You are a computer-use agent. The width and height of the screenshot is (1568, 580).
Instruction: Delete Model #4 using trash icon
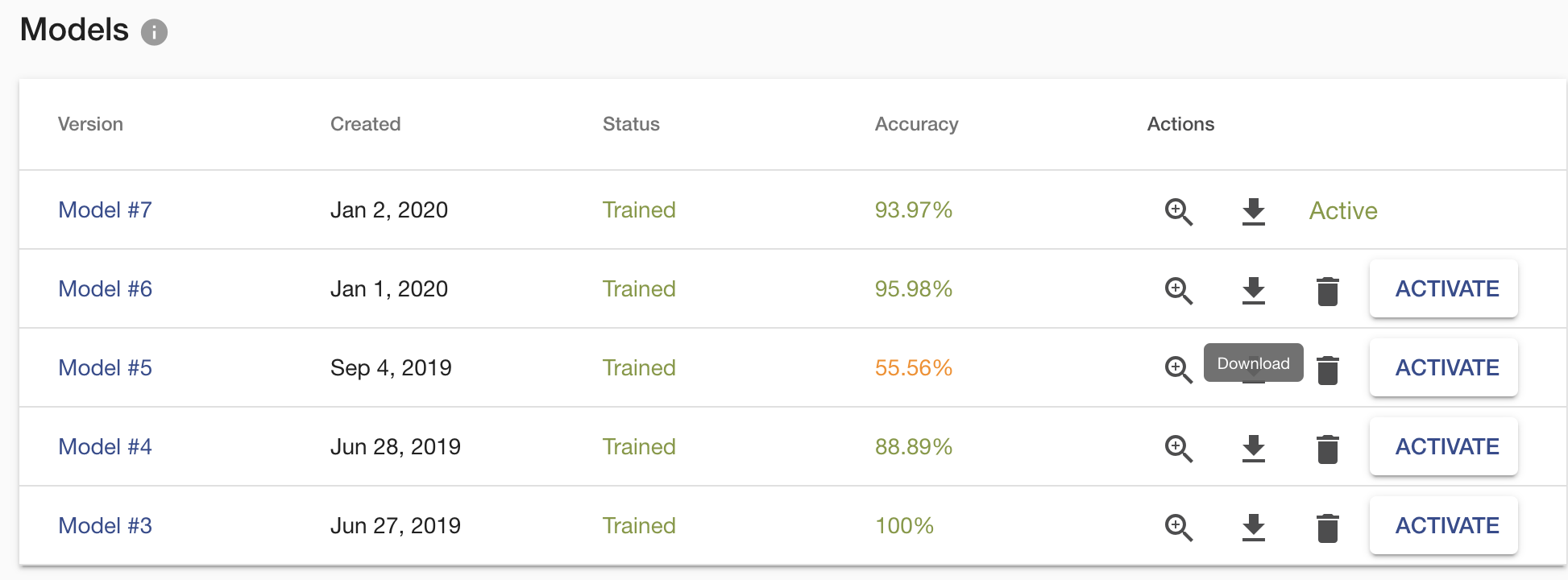[1328, 449]
